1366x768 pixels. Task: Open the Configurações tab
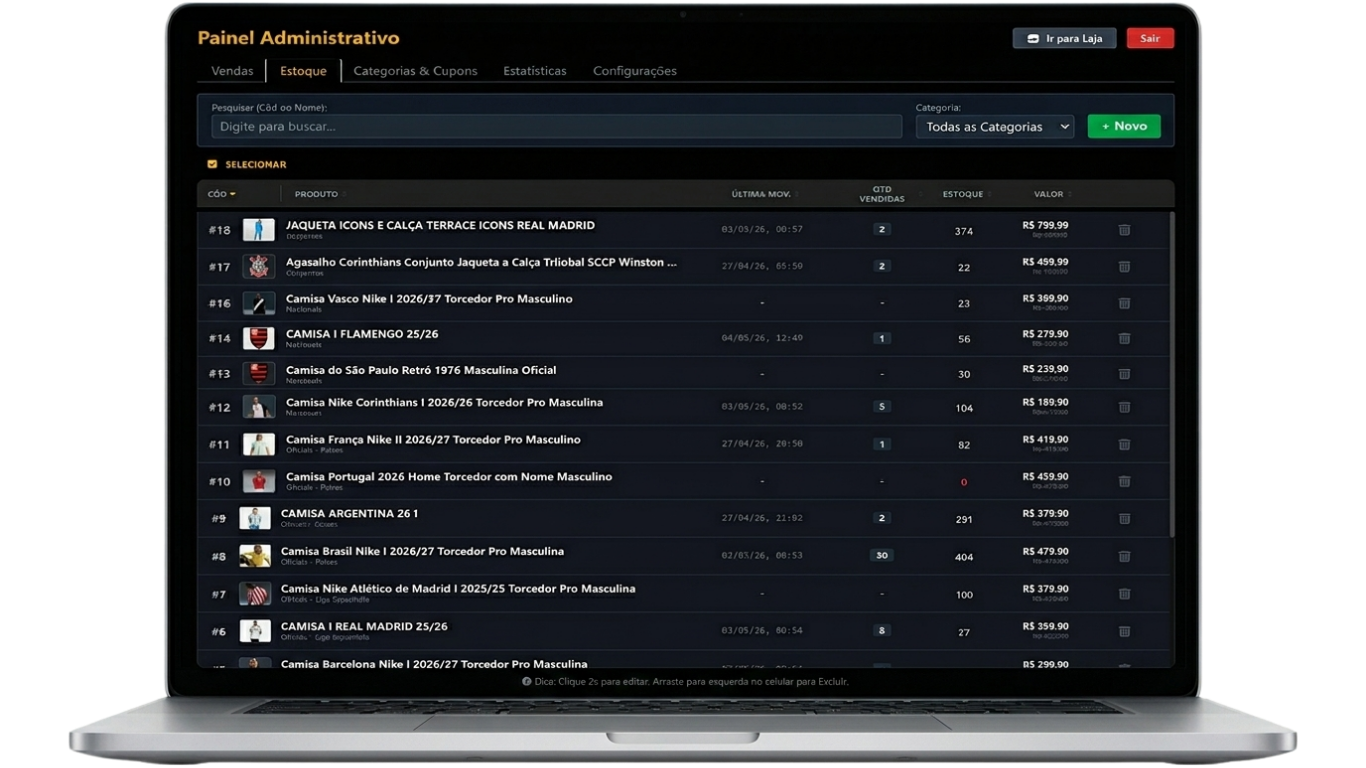click(x=635, y=71)
